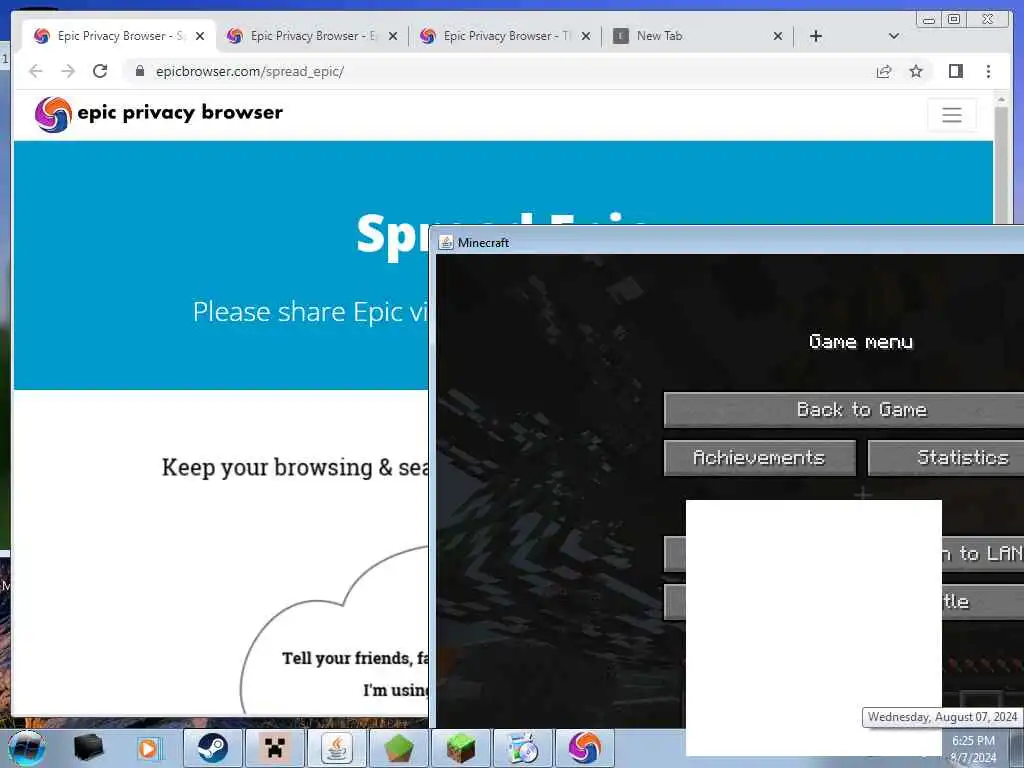Reload the epicbrowser.com page
Image resolution: width=1024 pixels, height=768 pixels.
click(100, 71)
